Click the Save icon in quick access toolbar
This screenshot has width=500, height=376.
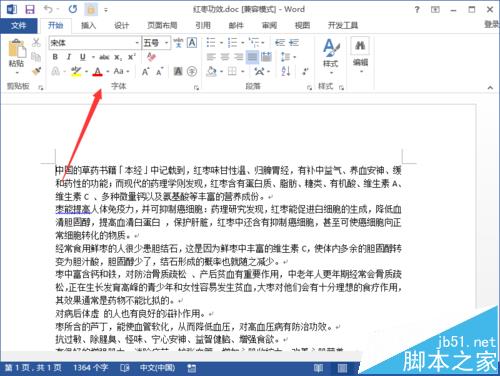(x=30, y=9)
